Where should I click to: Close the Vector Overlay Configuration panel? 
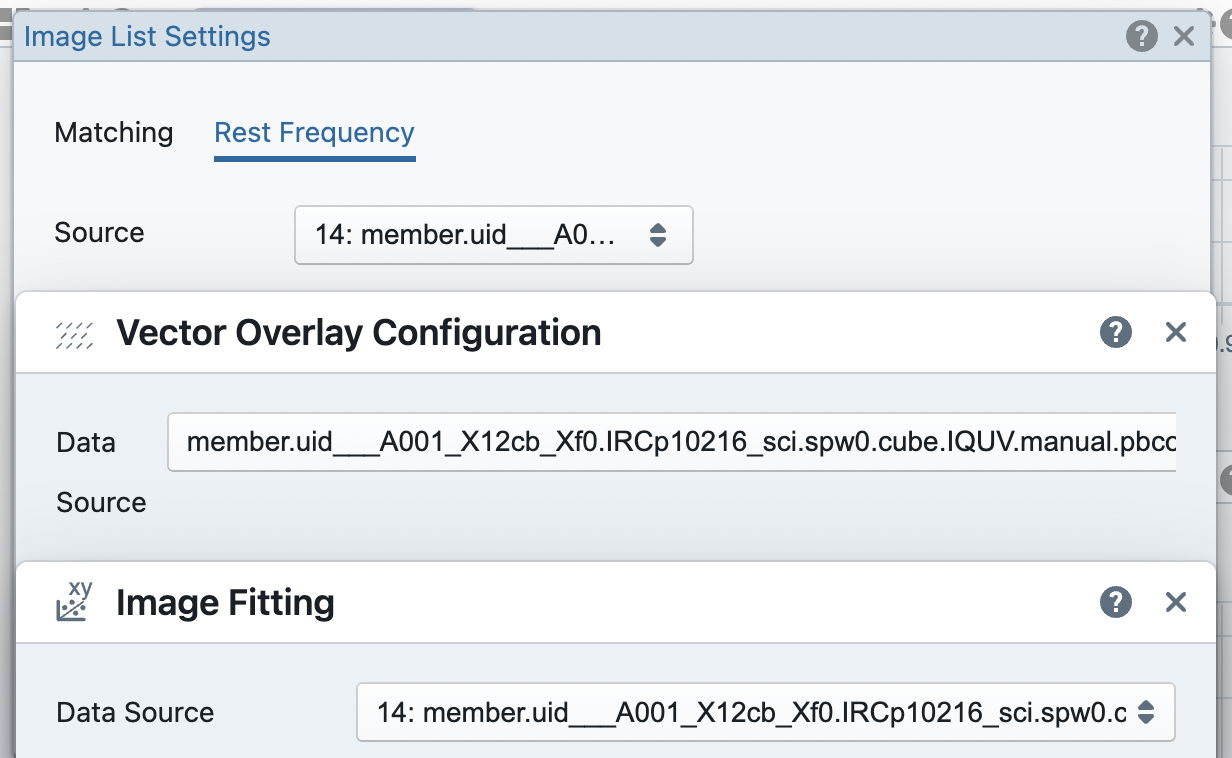(1175, 331)
